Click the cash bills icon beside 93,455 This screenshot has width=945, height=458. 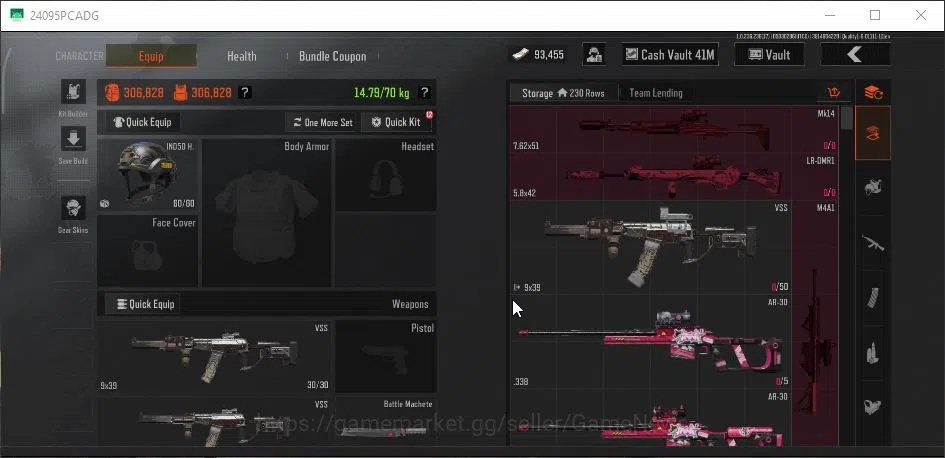520,55
